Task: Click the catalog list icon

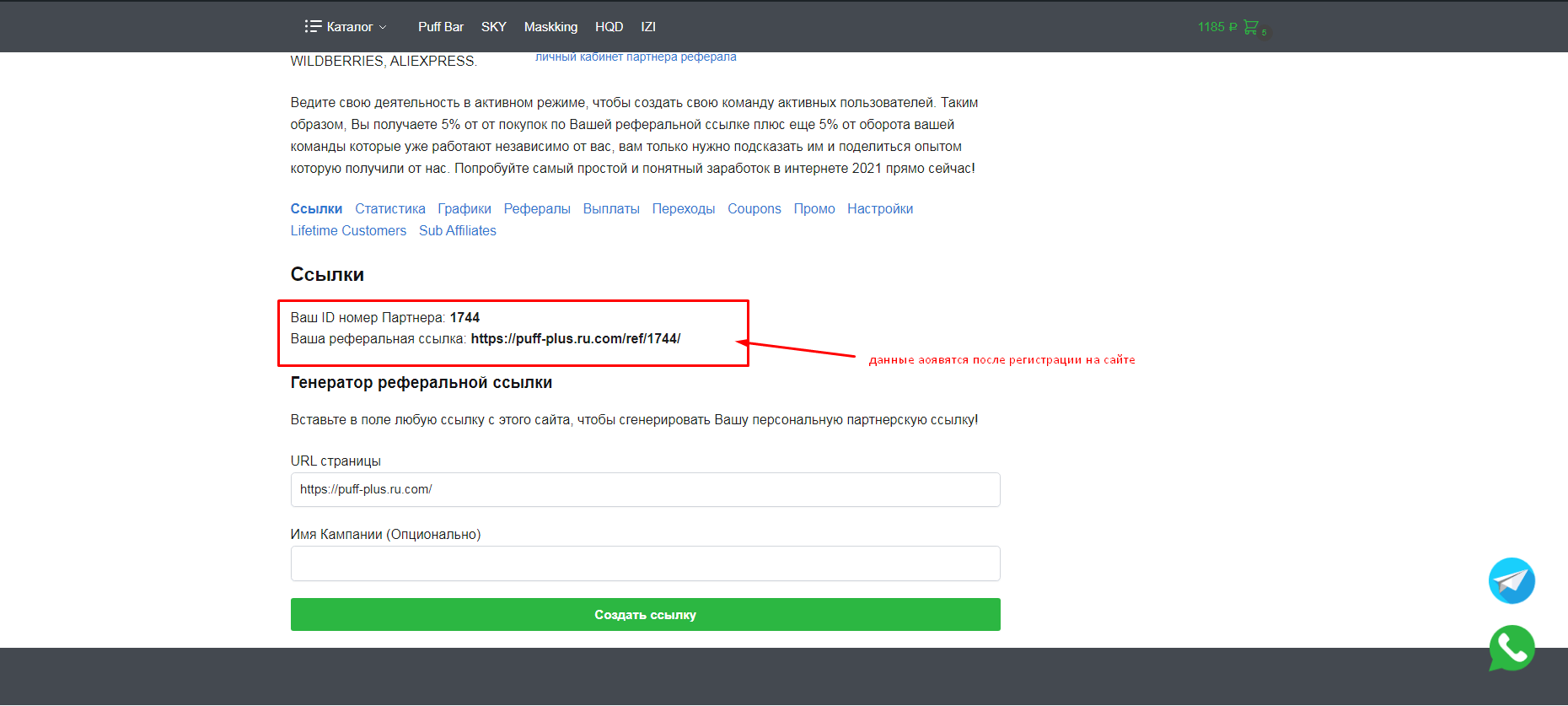Action: pyautogui.click(x=313, y=27)
